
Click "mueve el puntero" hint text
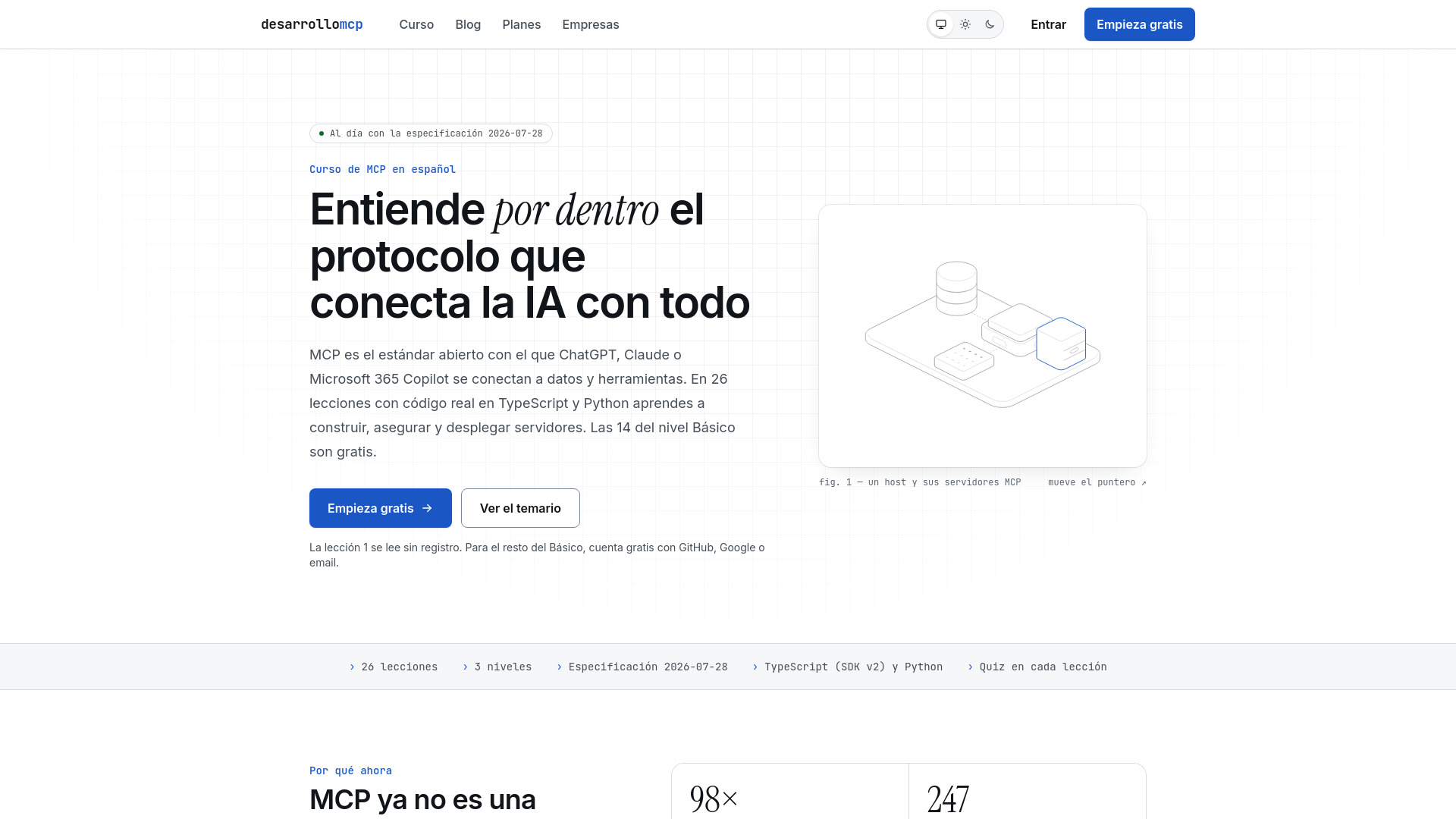pyautogui.click(x=1097, y=482)
